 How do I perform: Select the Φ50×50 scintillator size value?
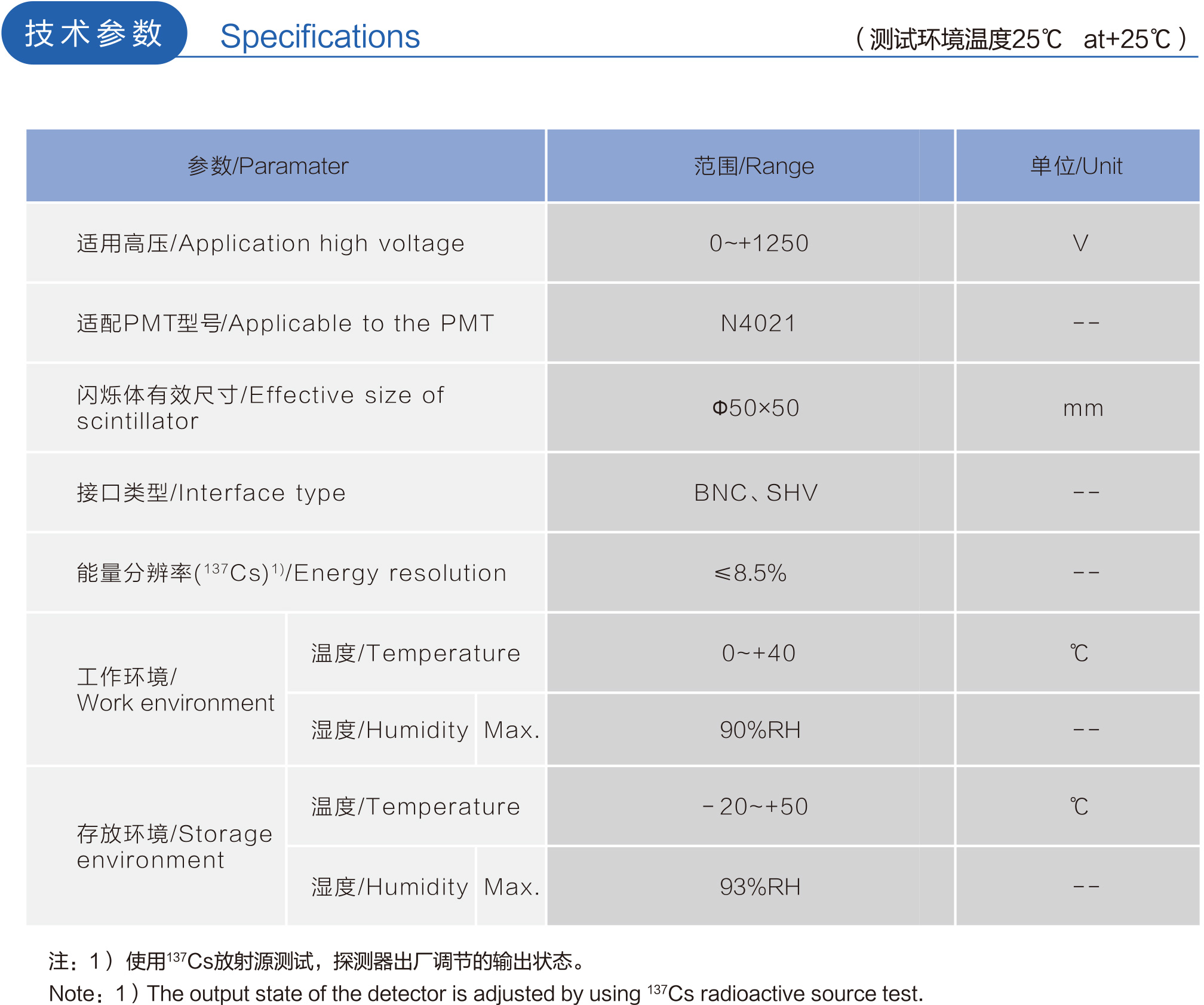coord(755,408)
